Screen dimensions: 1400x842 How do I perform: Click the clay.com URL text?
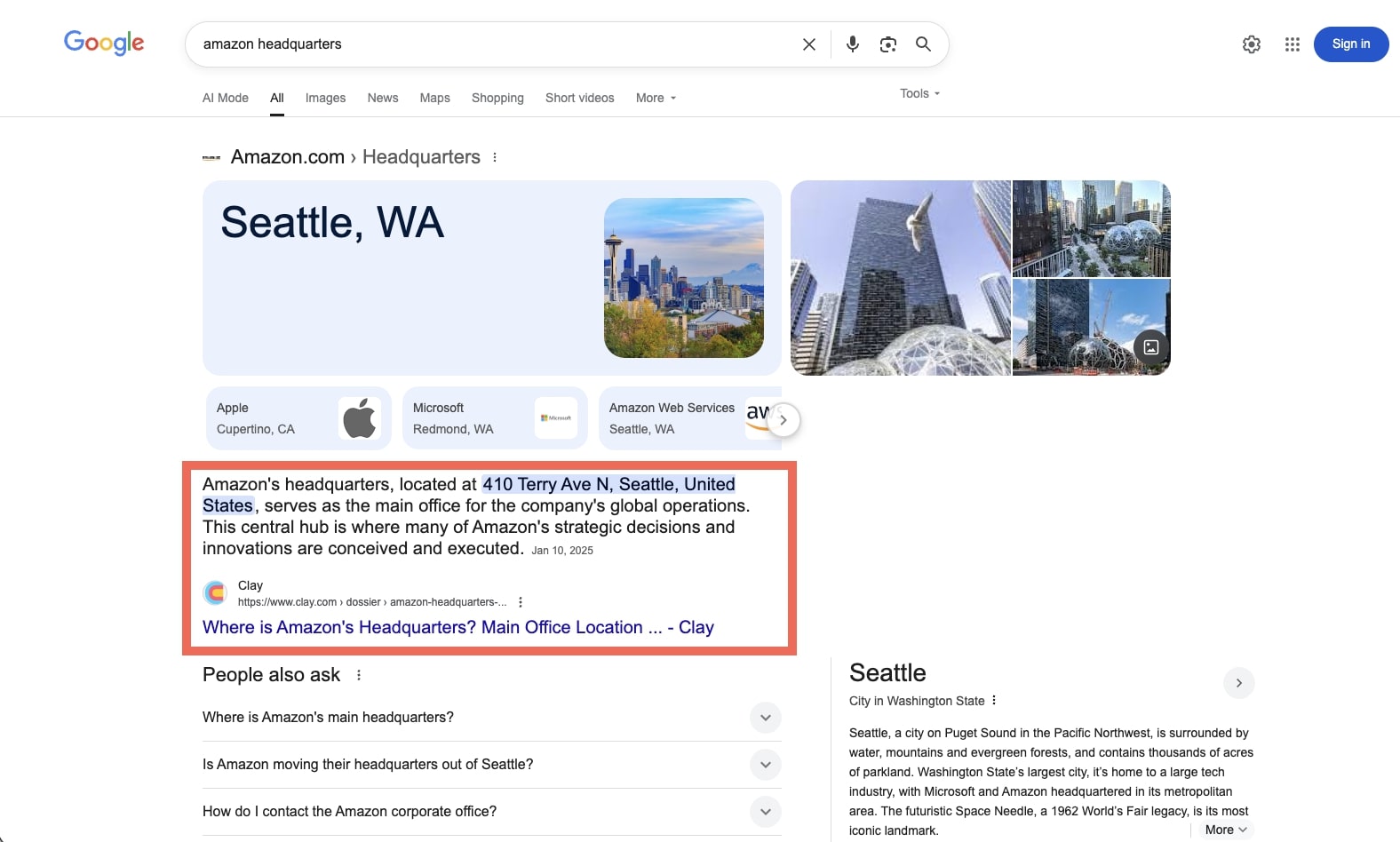(x=372, y=602)
